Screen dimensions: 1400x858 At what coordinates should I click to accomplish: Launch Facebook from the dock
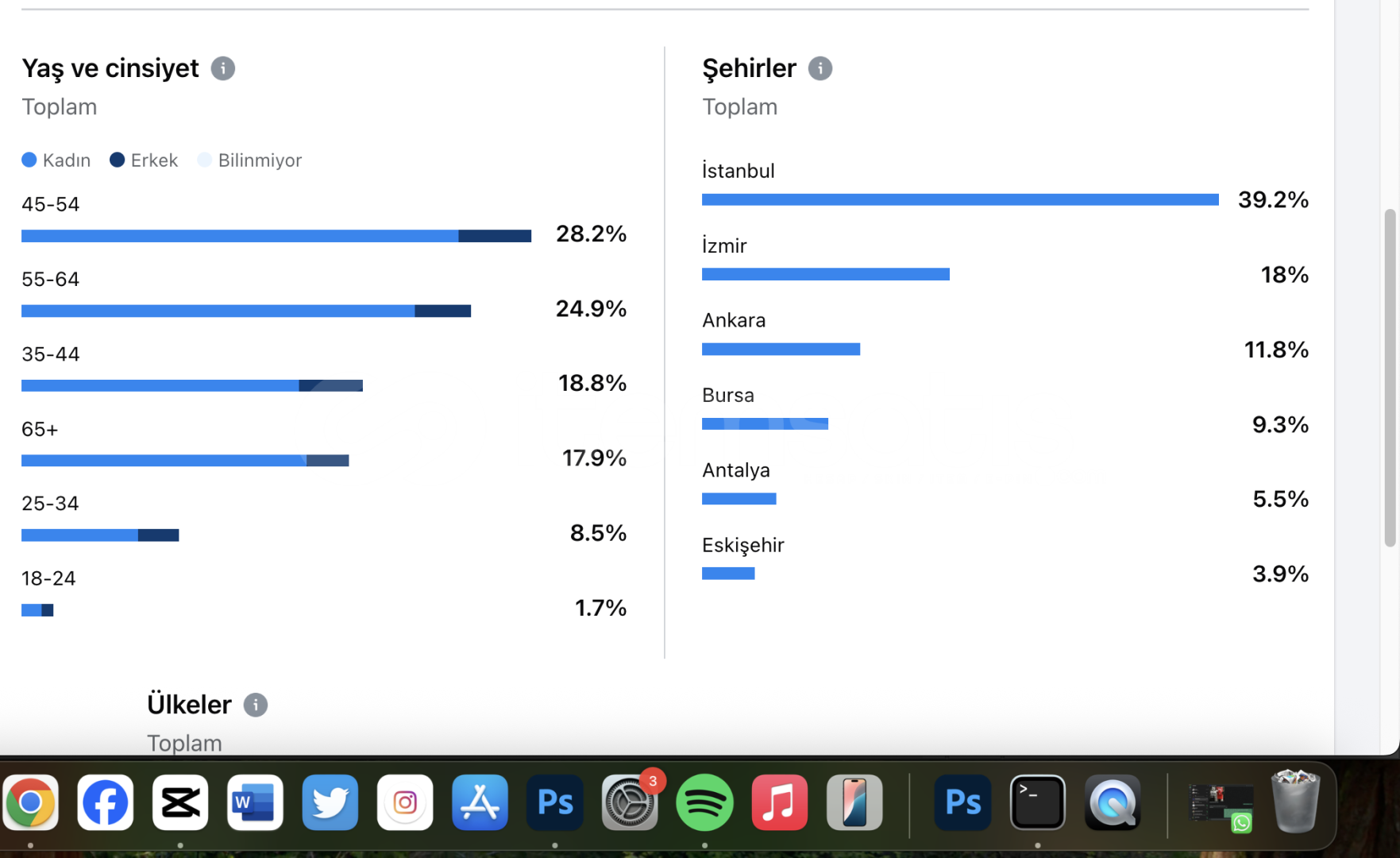[x=106, y=802]
